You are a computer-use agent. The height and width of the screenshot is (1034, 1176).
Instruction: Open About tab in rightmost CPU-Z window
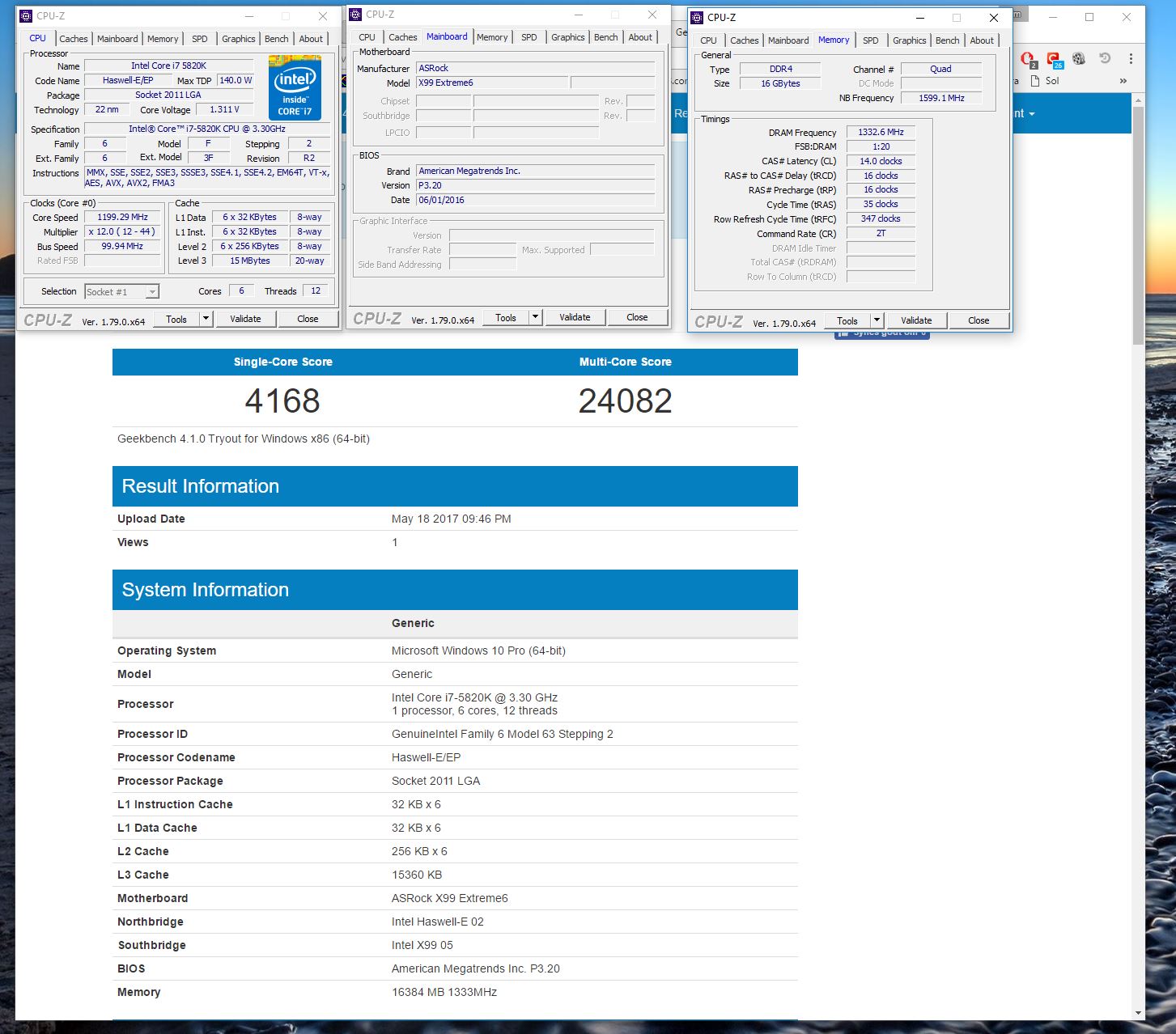pyautogui.click(x=982, y=40)
